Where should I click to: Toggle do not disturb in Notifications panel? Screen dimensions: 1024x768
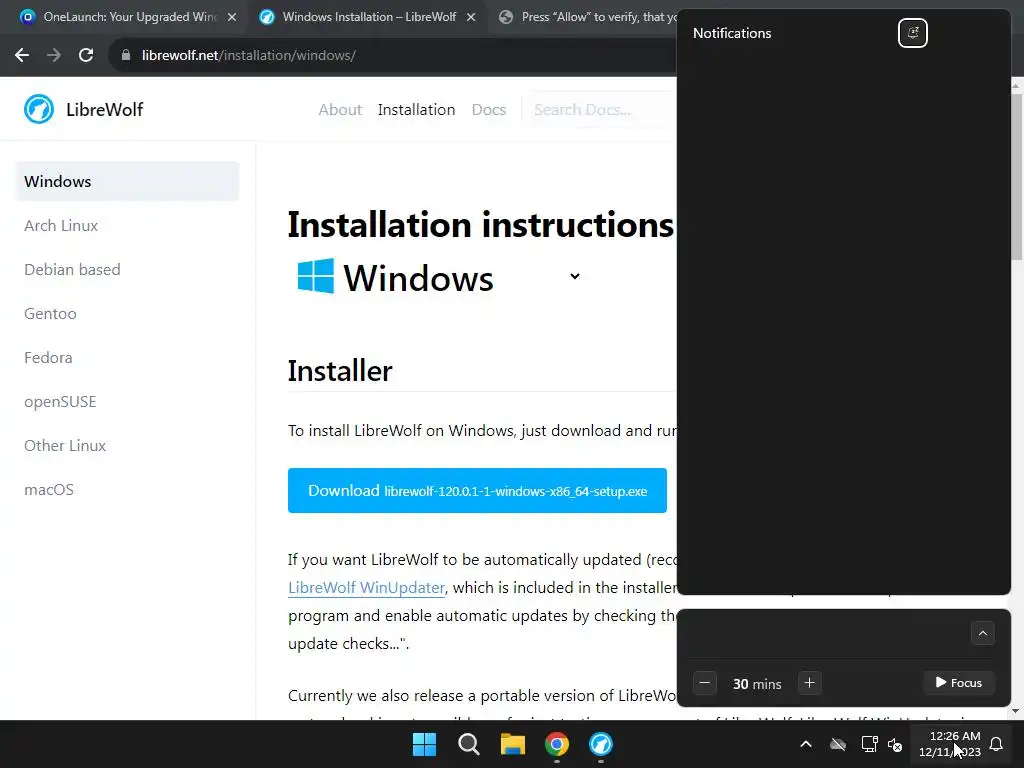point(912,33)
